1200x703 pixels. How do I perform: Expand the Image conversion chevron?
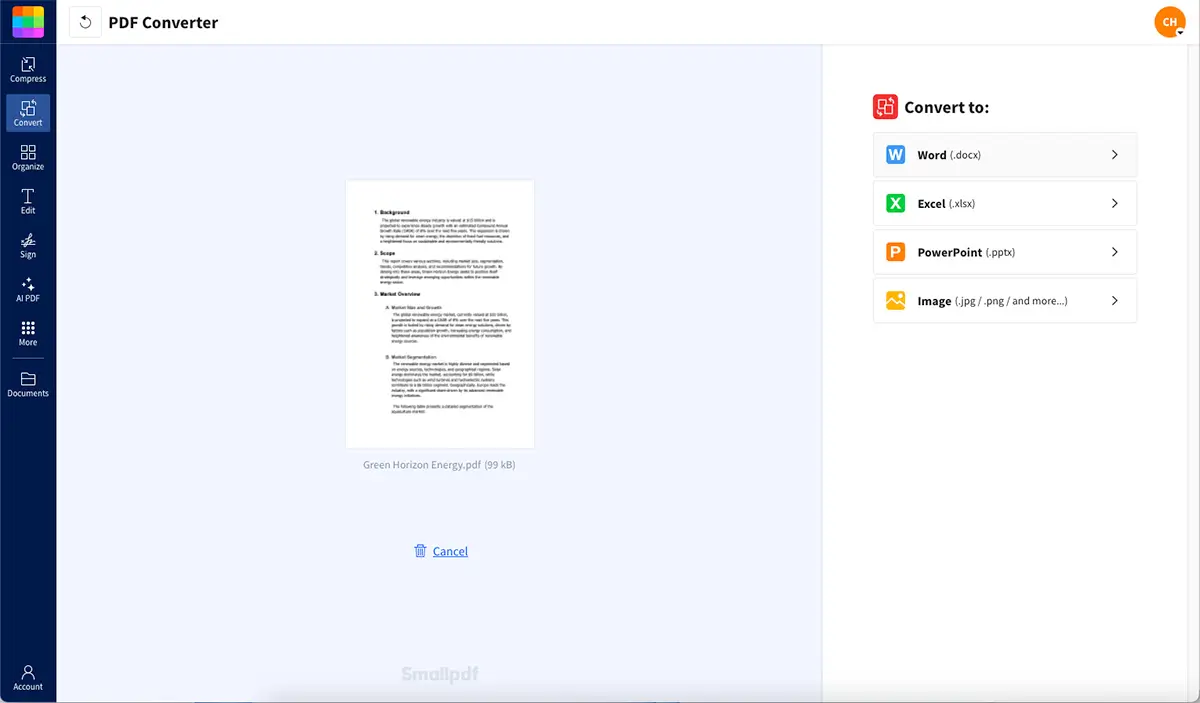point(1114,300)
